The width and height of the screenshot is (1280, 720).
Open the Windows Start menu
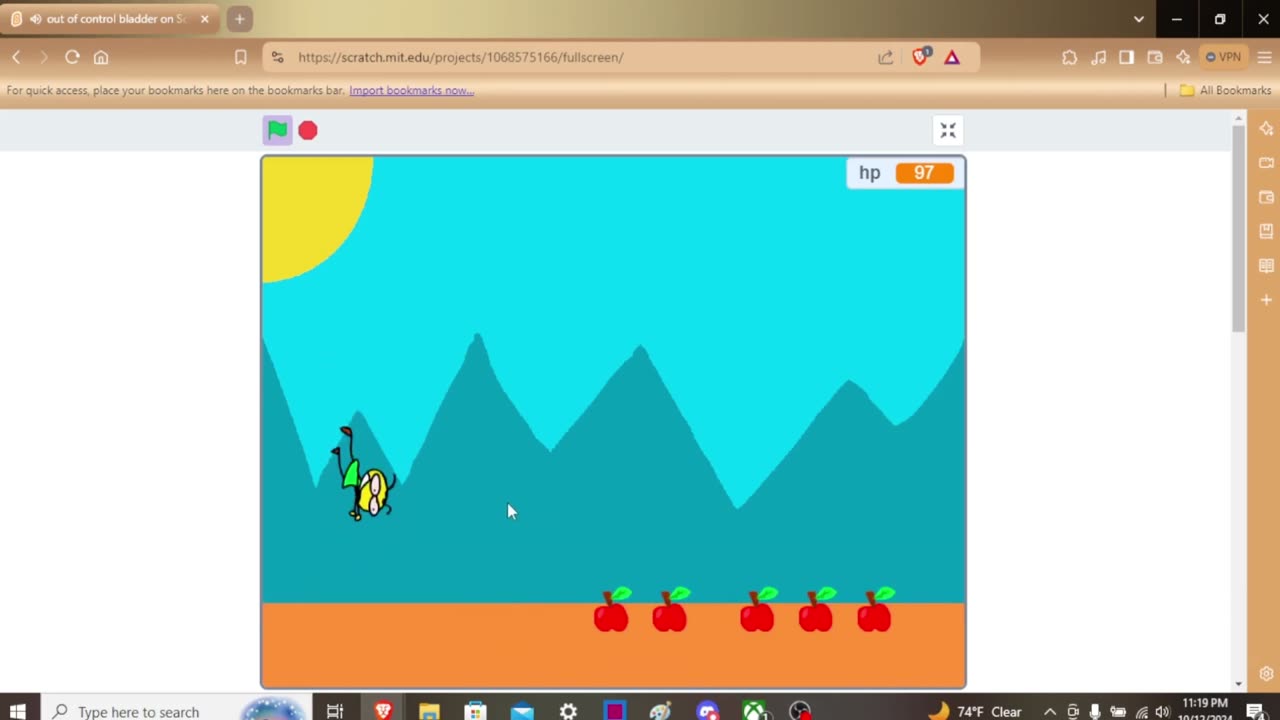point(17,711)
